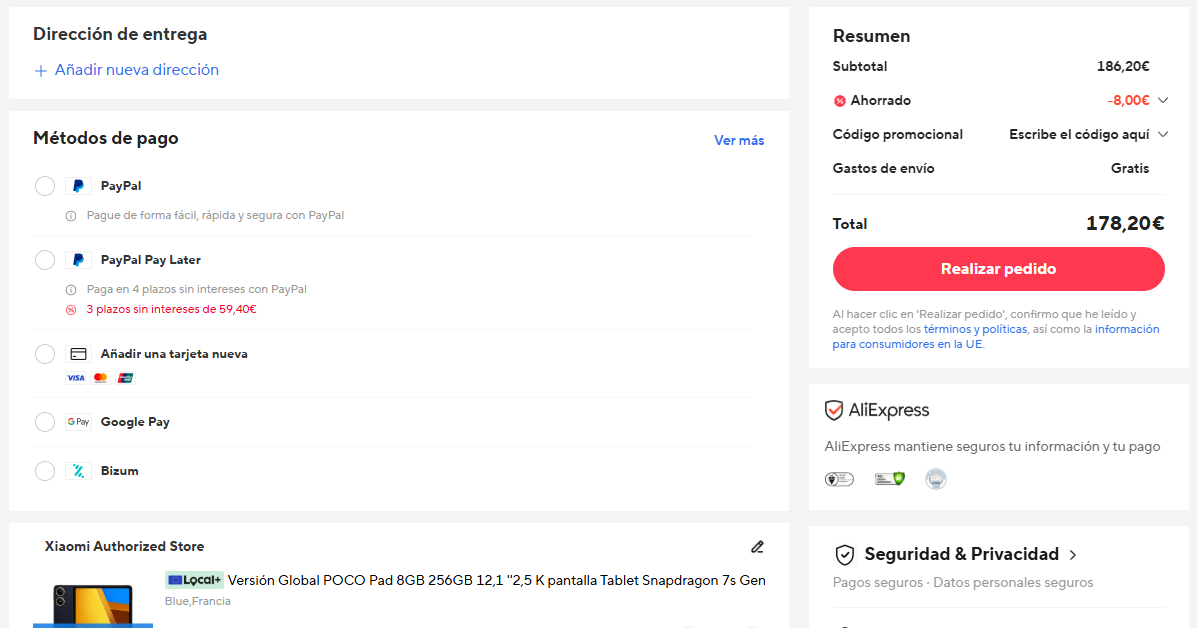Click the Seguridad & Privacidad shield icon
The image size is (1197, 628).
tap(845, 555)
